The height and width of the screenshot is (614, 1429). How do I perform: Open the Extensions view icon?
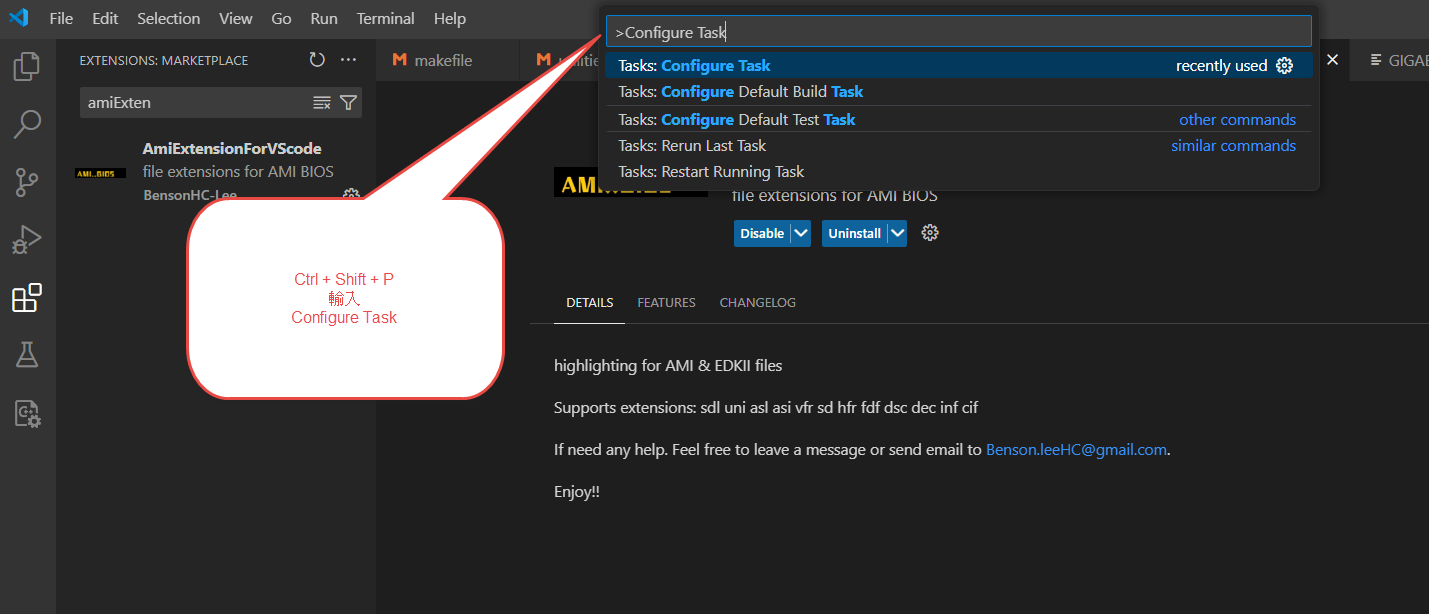(x=27, y=298)
